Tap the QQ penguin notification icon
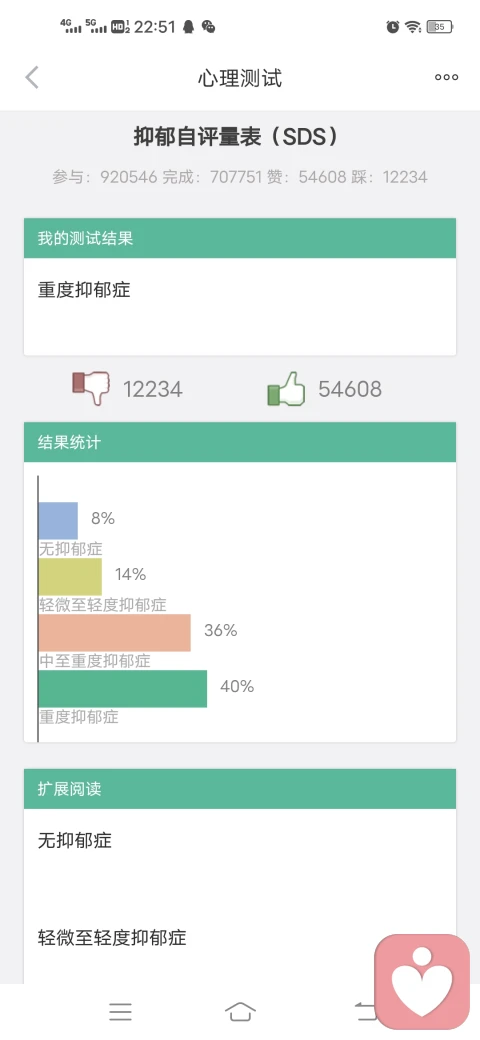This screenshot has width=480, height=1040. click(x=188, y=27)
